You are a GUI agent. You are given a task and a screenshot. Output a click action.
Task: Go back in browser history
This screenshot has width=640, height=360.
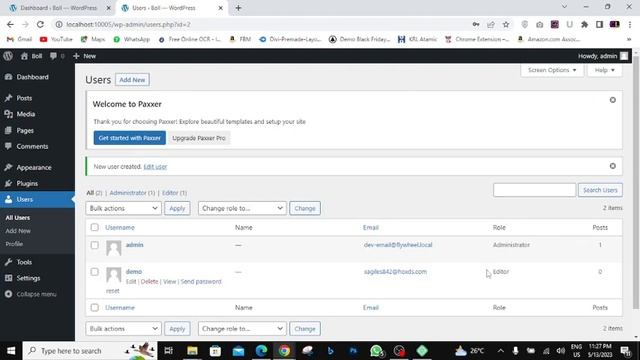pyautogui.click(x=10, y=24)
